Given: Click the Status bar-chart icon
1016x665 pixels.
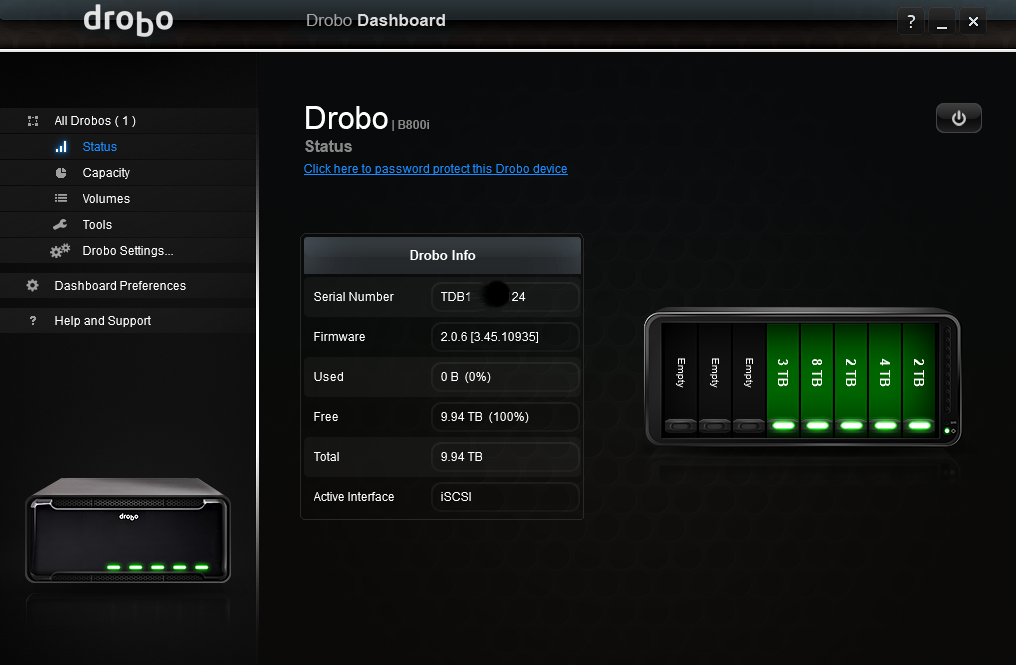Looking at the screenshot, I should tap(61, 147).
